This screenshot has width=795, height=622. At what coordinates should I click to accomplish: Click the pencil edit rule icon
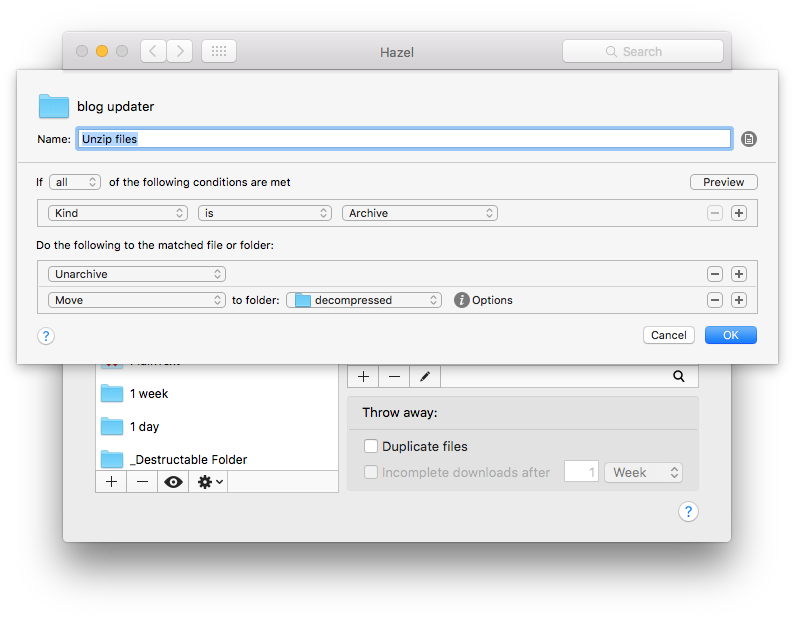pos(425,377)
